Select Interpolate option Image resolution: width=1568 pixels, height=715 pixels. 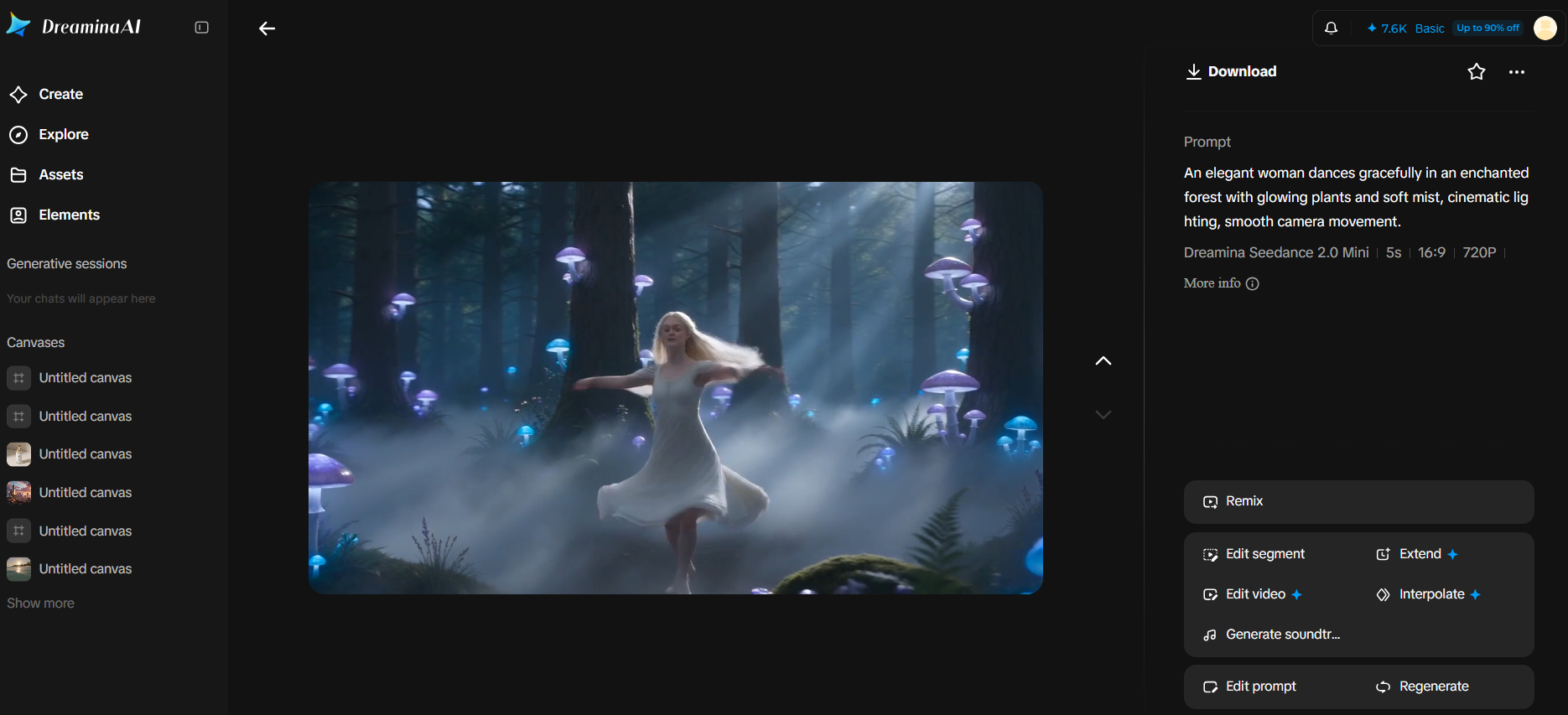tap(1428, 594)
